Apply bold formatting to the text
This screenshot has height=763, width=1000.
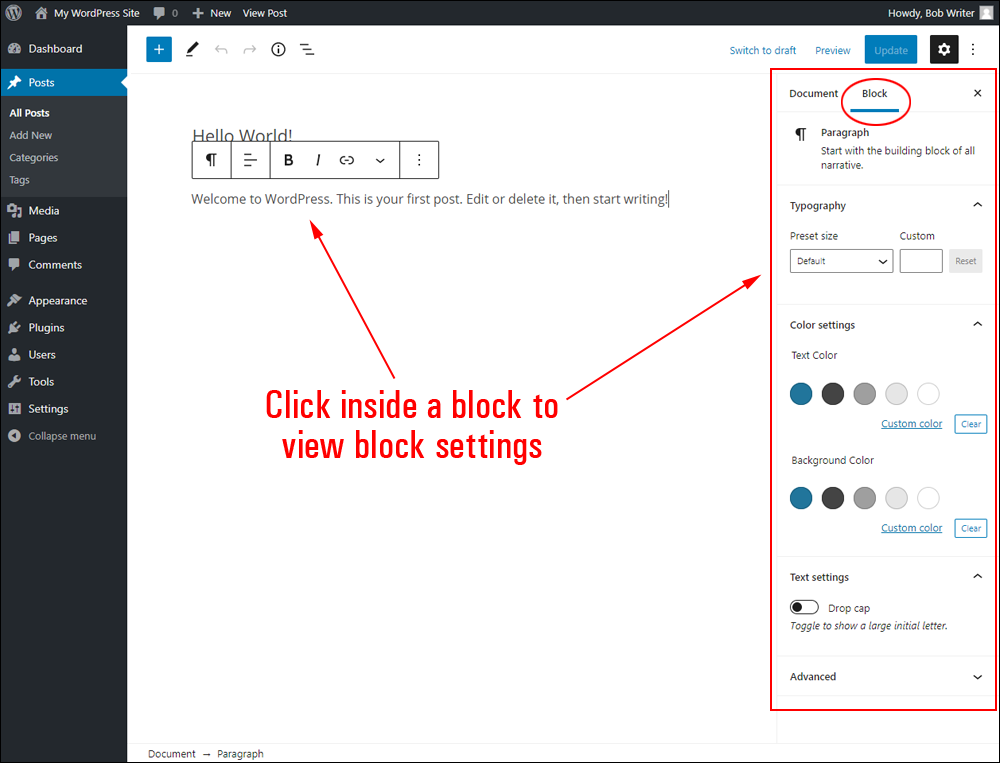(x=288, y=159)
